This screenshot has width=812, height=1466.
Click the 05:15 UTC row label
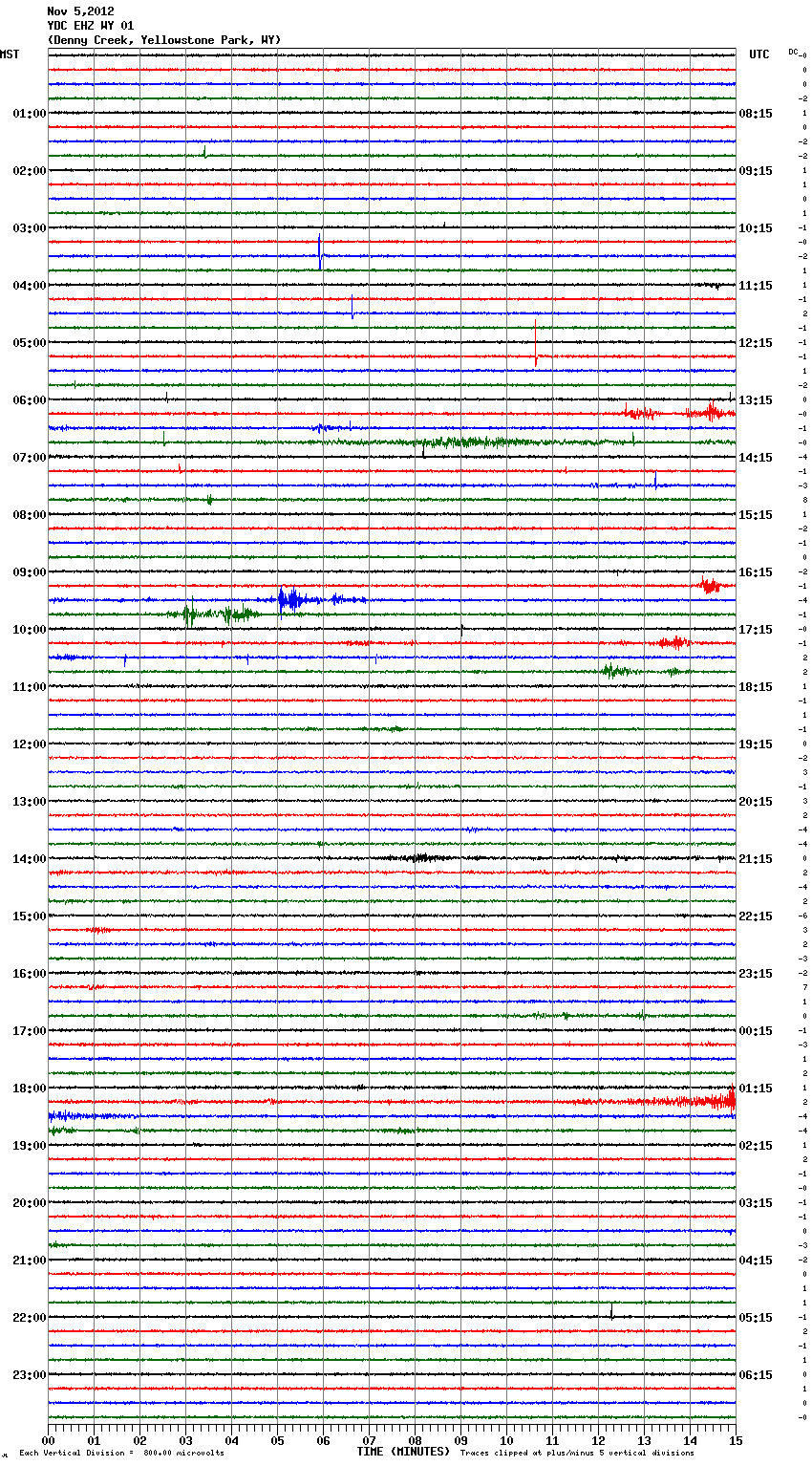coord(756,1318)
